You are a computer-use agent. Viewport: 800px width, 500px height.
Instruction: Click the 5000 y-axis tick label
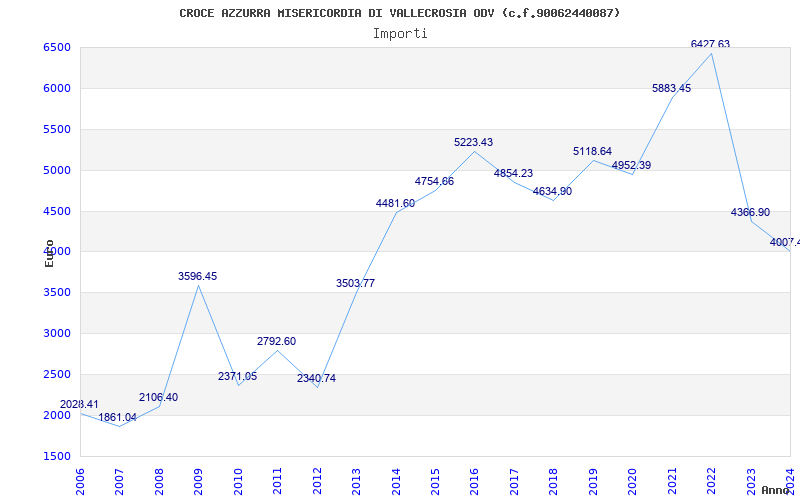(57, 170)
